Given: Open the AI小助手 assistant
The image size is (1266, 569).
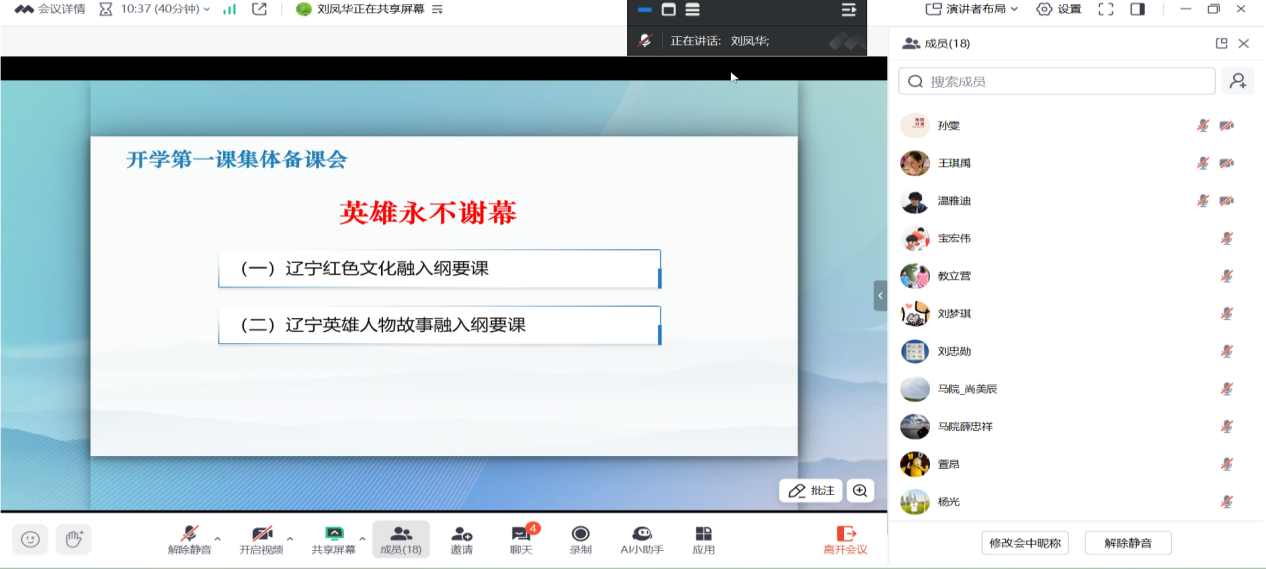Looking at the screenshot, I should (642, 539).
